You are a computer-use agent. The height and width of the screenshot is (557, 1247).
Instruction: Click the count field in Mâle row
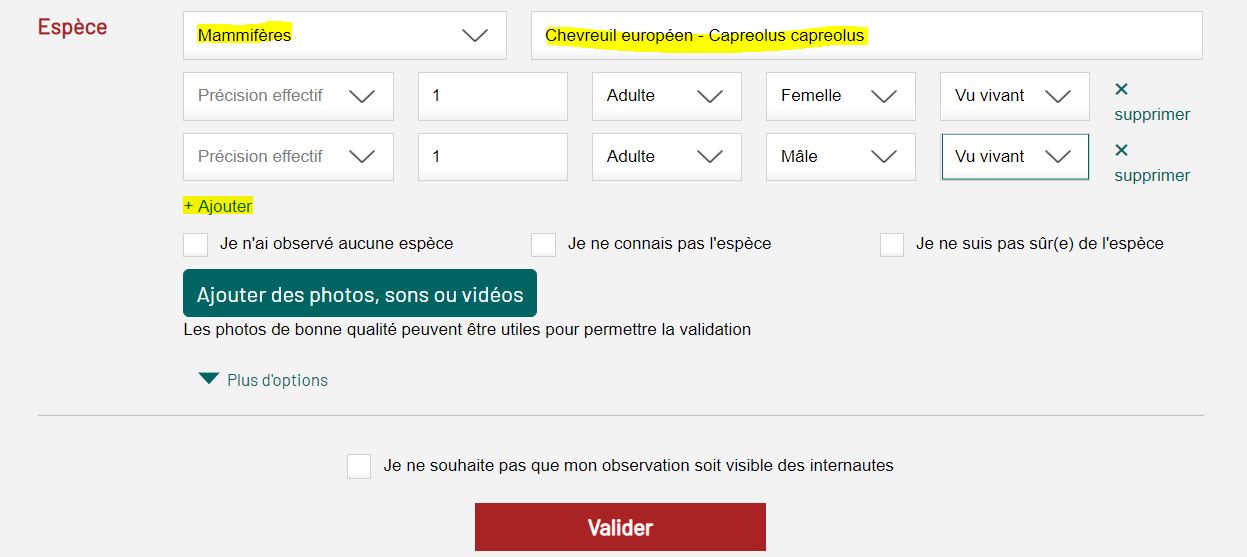point(492,157)
